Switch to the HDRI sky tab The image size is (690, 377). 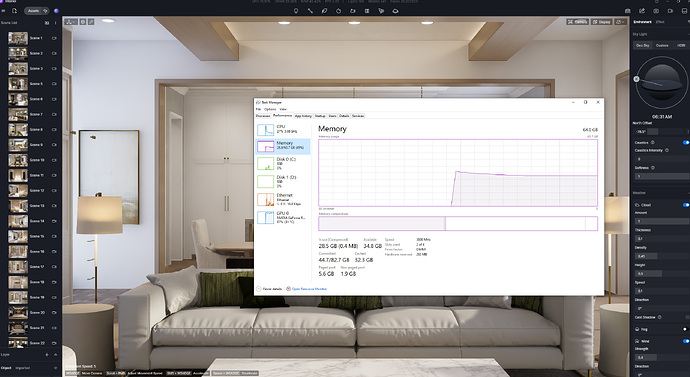[681, 45]
